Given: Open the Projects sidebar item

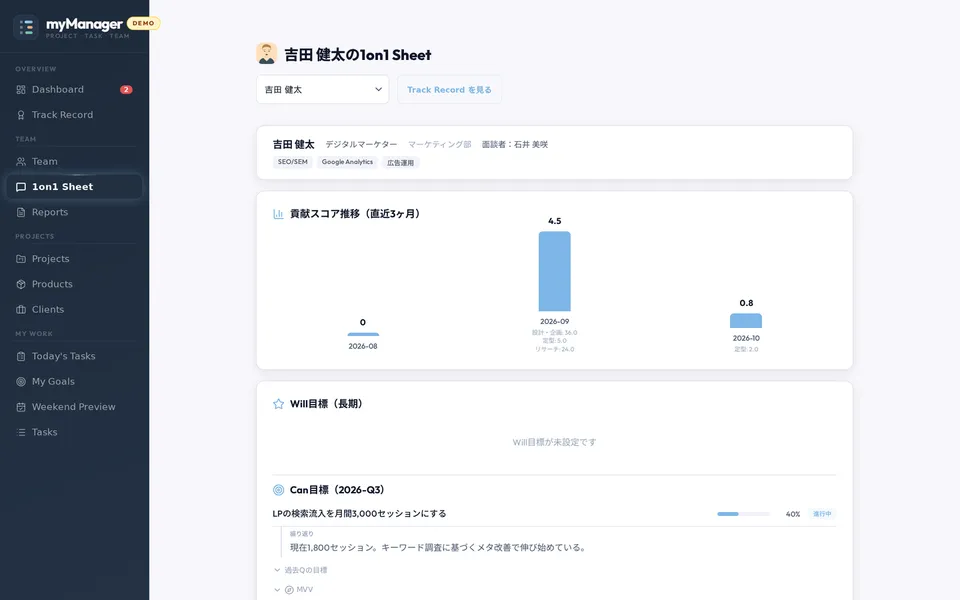Looking at the screenshot, I should [74, 259].
